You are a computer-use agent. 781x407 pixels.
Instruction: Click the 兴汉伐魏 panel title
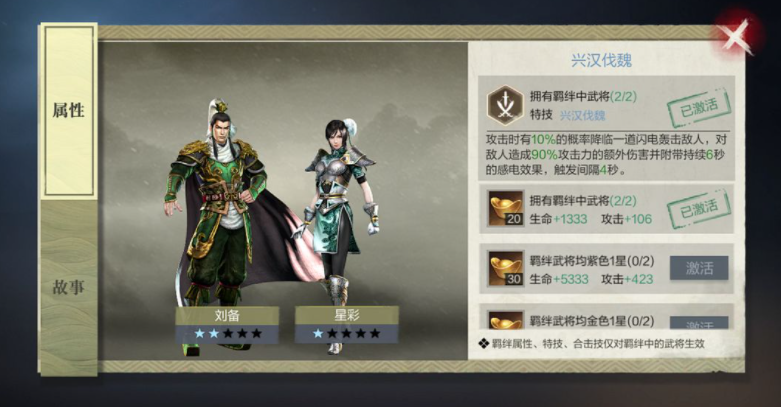coord(601,60)
